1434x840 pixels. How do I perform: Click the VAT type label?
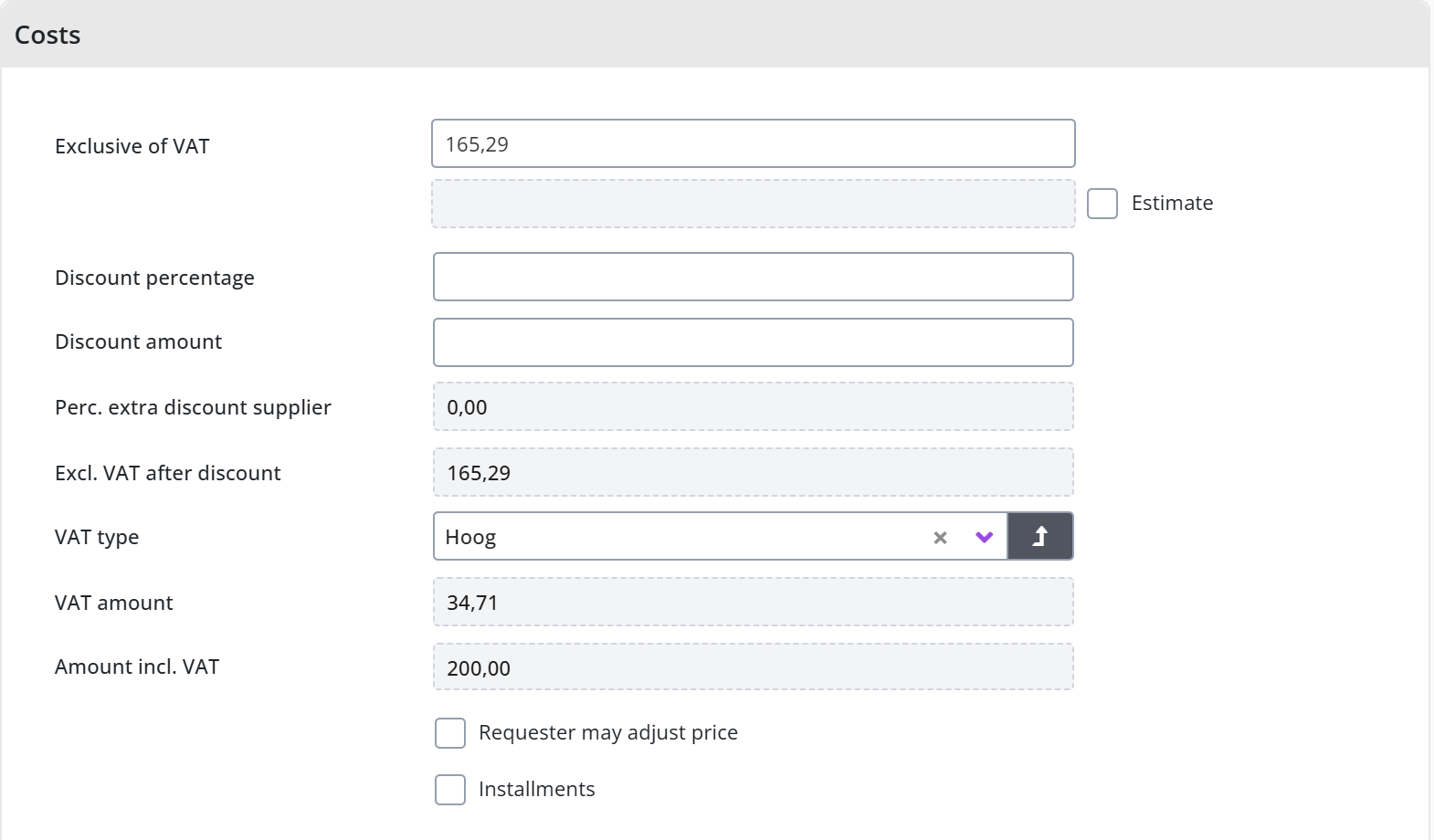[97, 537]
